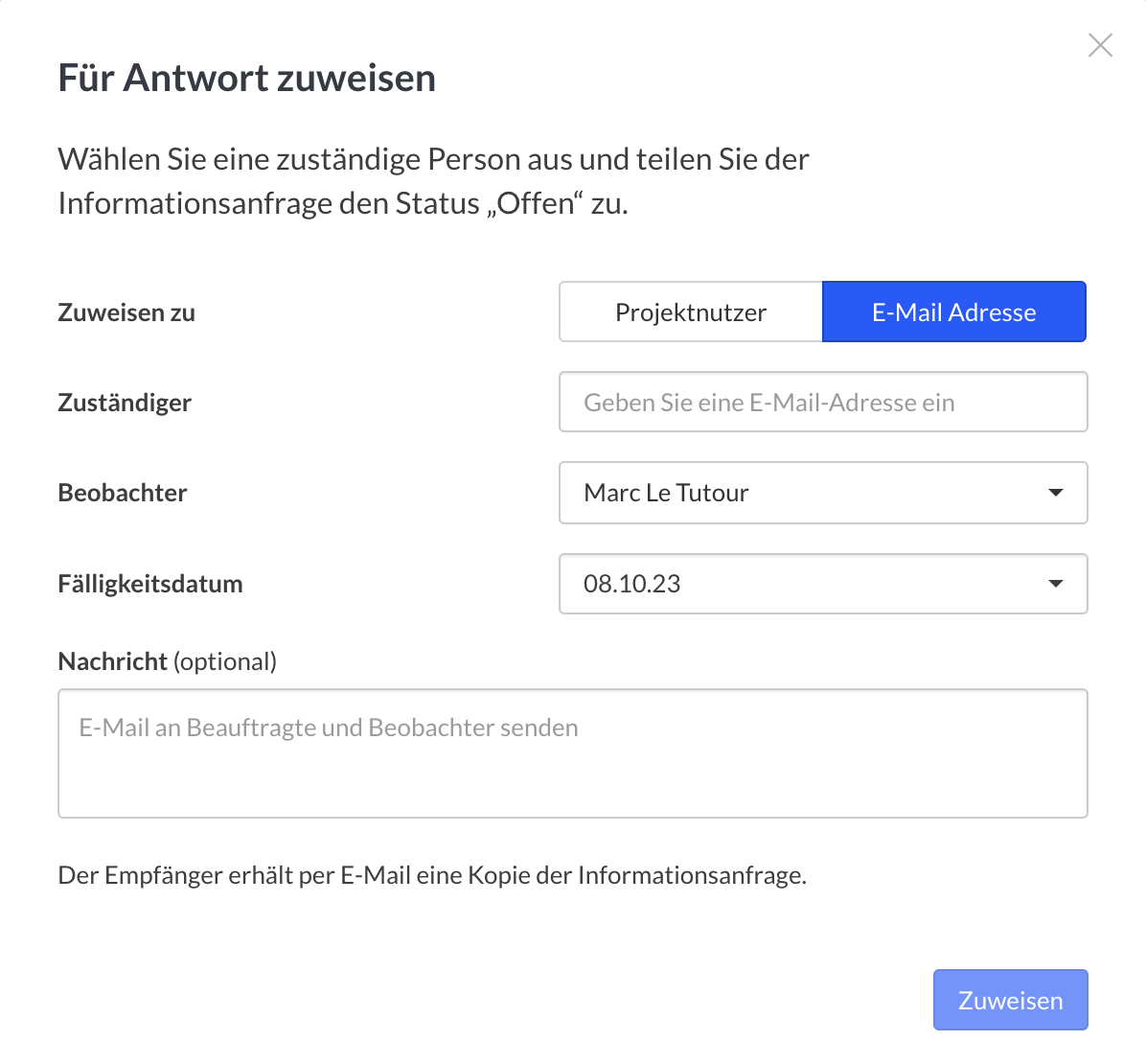Click the "Beobachter" field label

pyautogui.click(x=123, y=493)
